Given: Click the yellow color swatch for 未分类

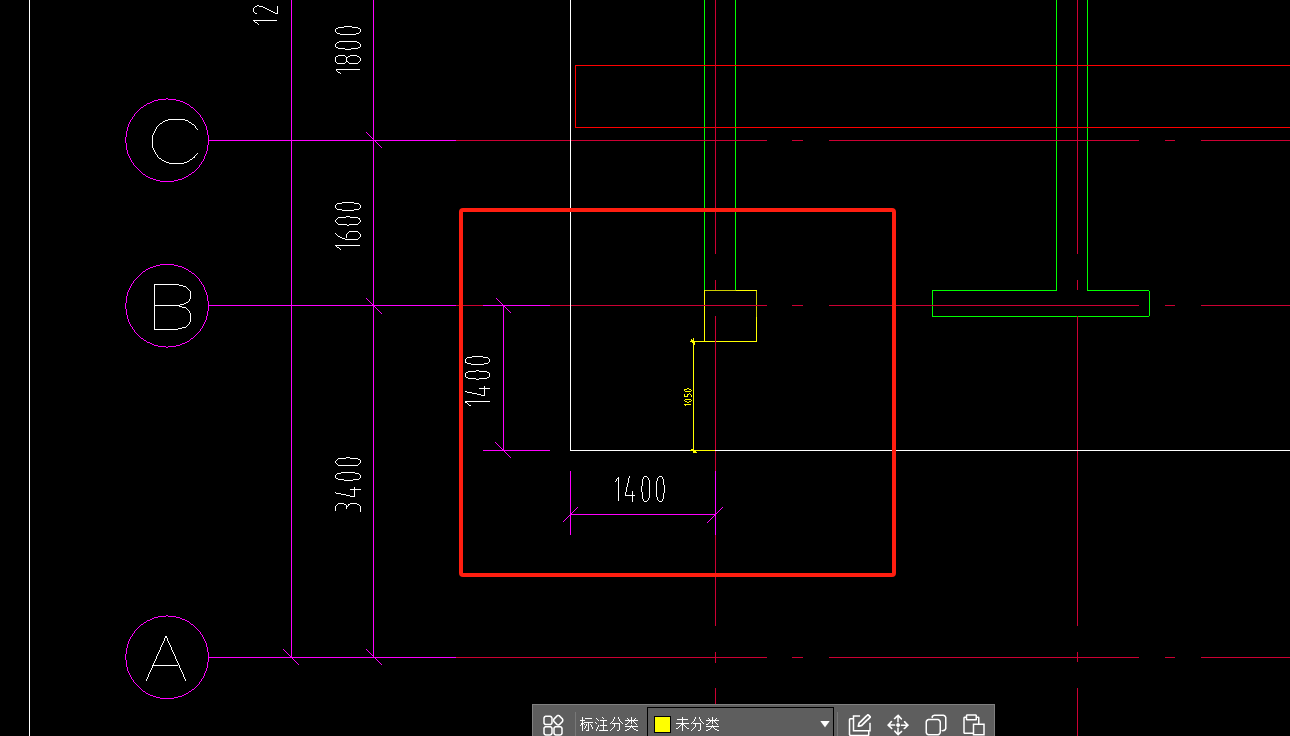Looking at the screenshot, I should [x=662, y=724].
